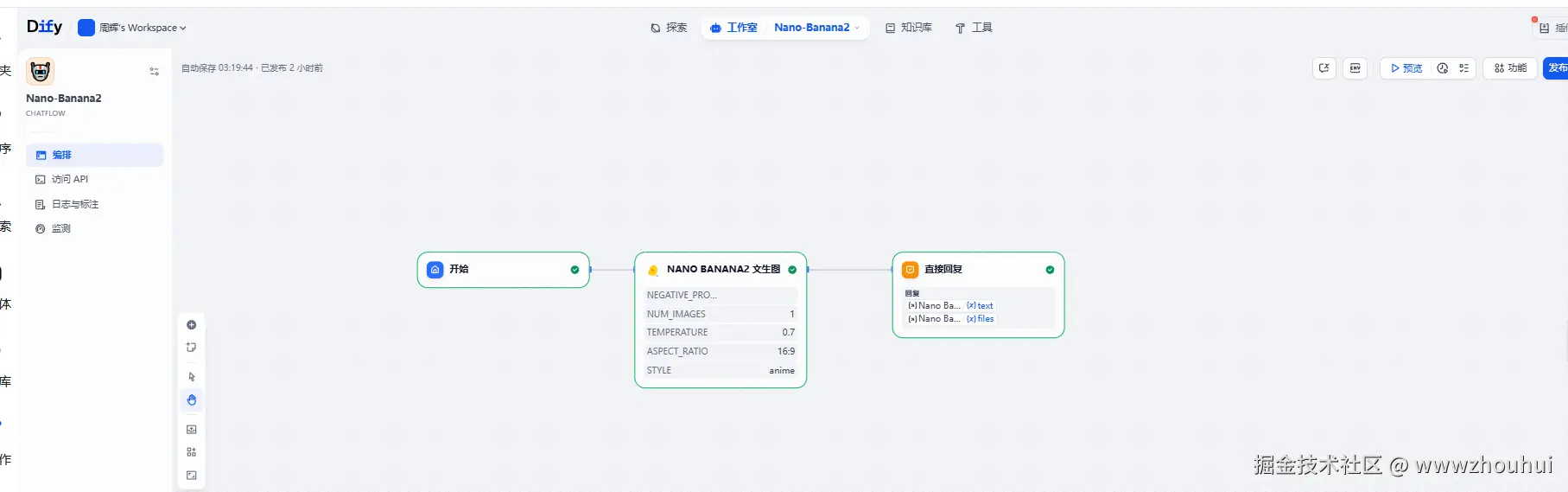This screenshot has width=1568, height=492.
Task: Open the checklist icon
Action: tap(1463, 68)
